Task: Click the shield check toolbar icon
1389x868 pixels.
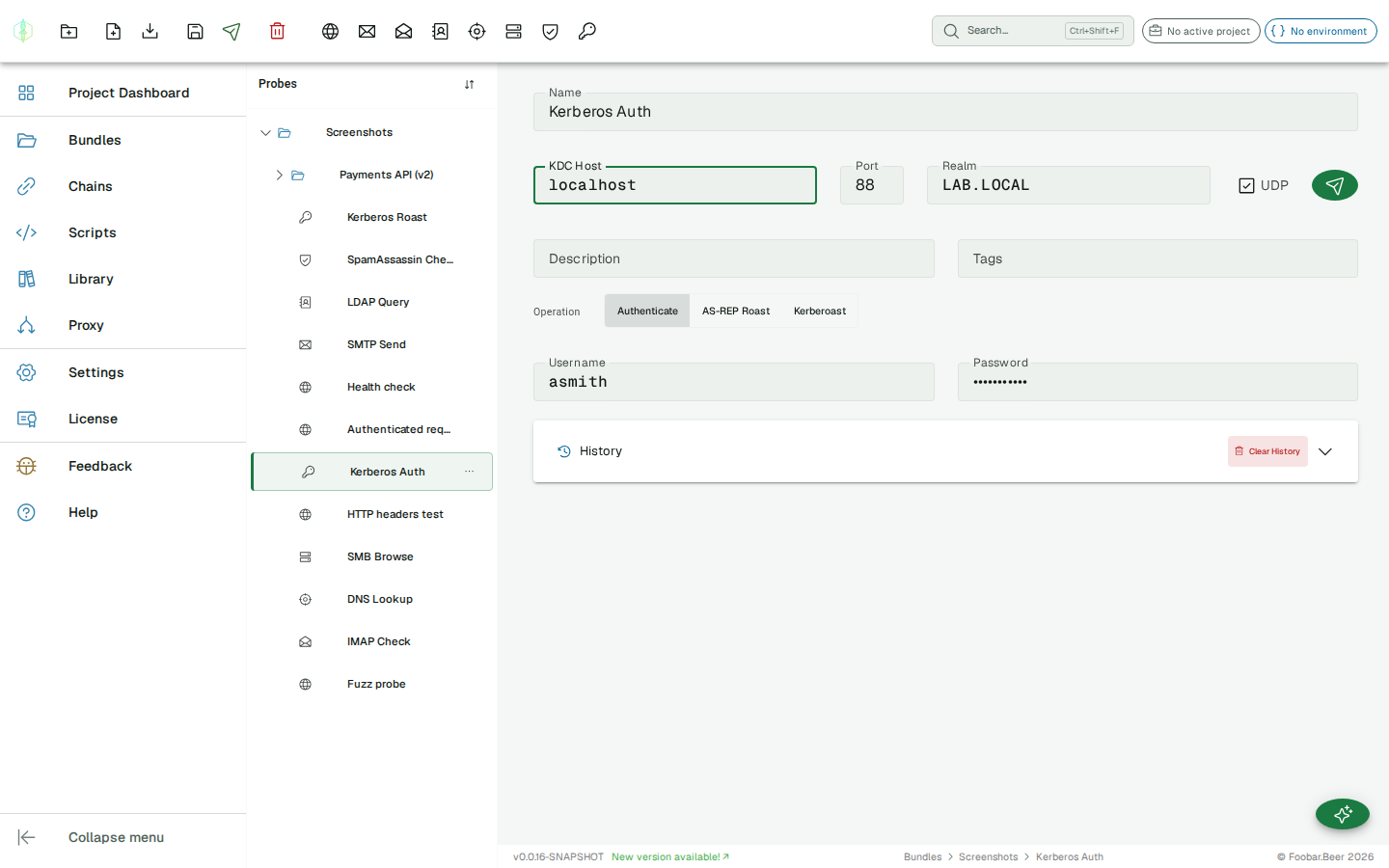Action: [x=550, y=31]
